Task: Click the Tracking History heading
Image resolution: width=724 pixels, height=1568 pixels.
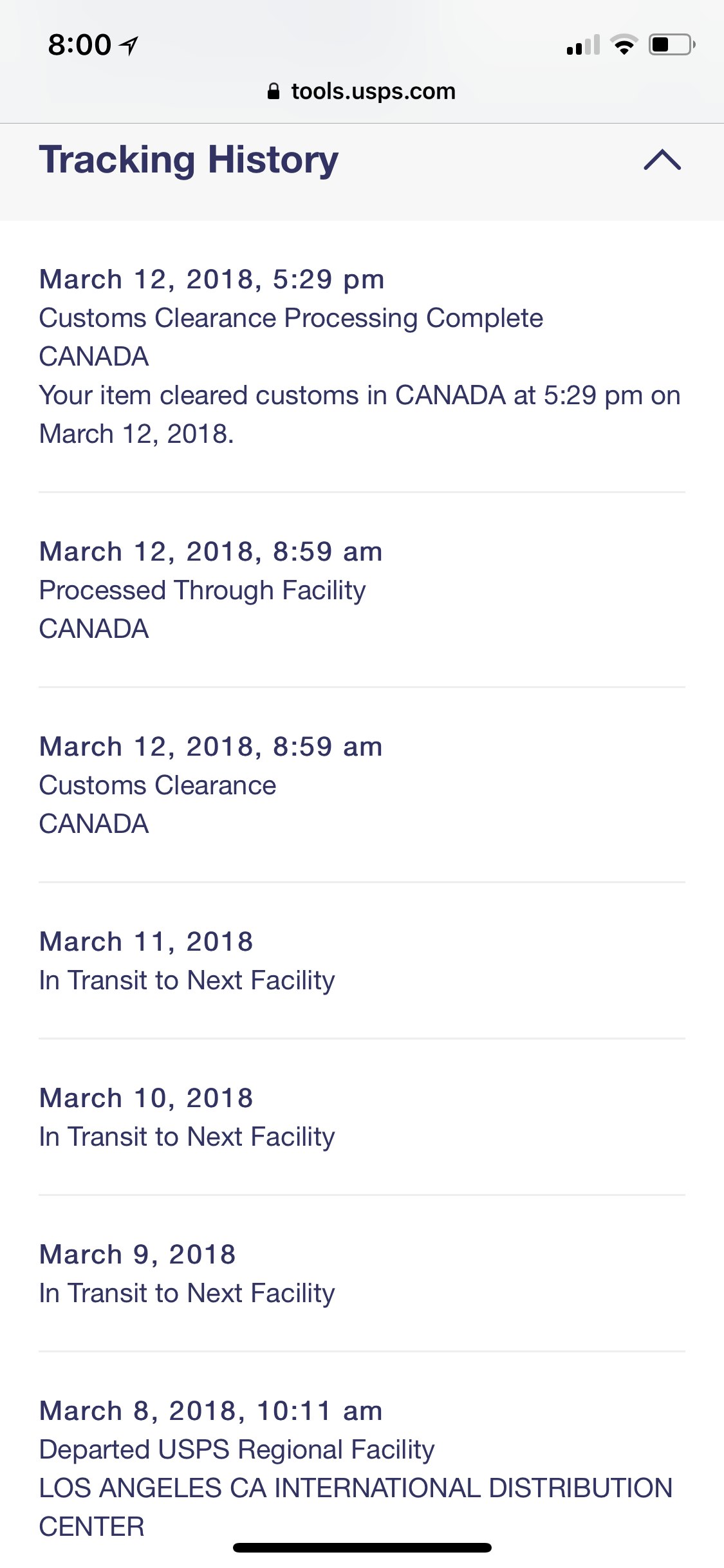Action: (x=189, y=160)
